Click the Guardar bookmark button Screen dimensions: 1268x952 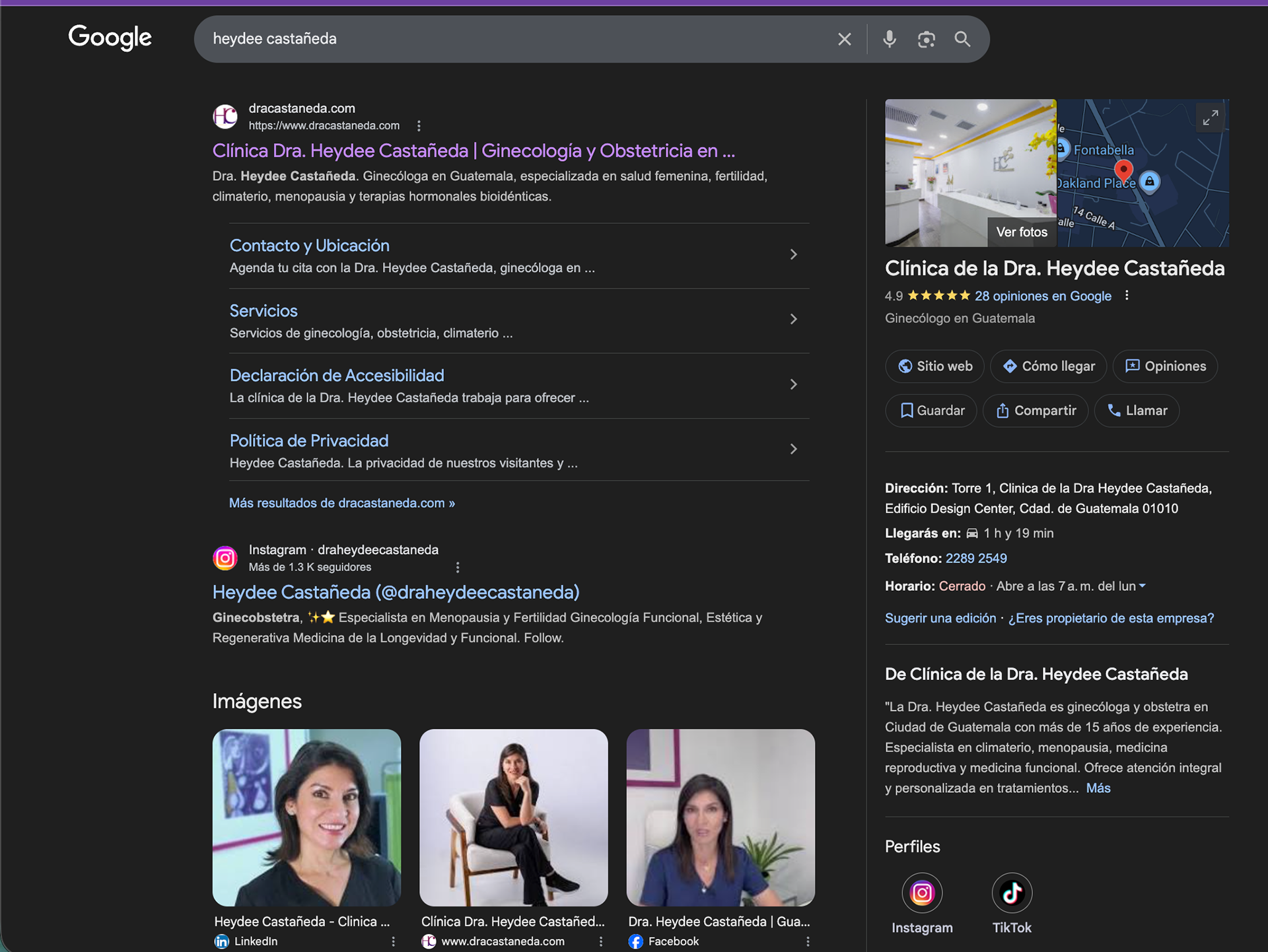click(931, 411)
